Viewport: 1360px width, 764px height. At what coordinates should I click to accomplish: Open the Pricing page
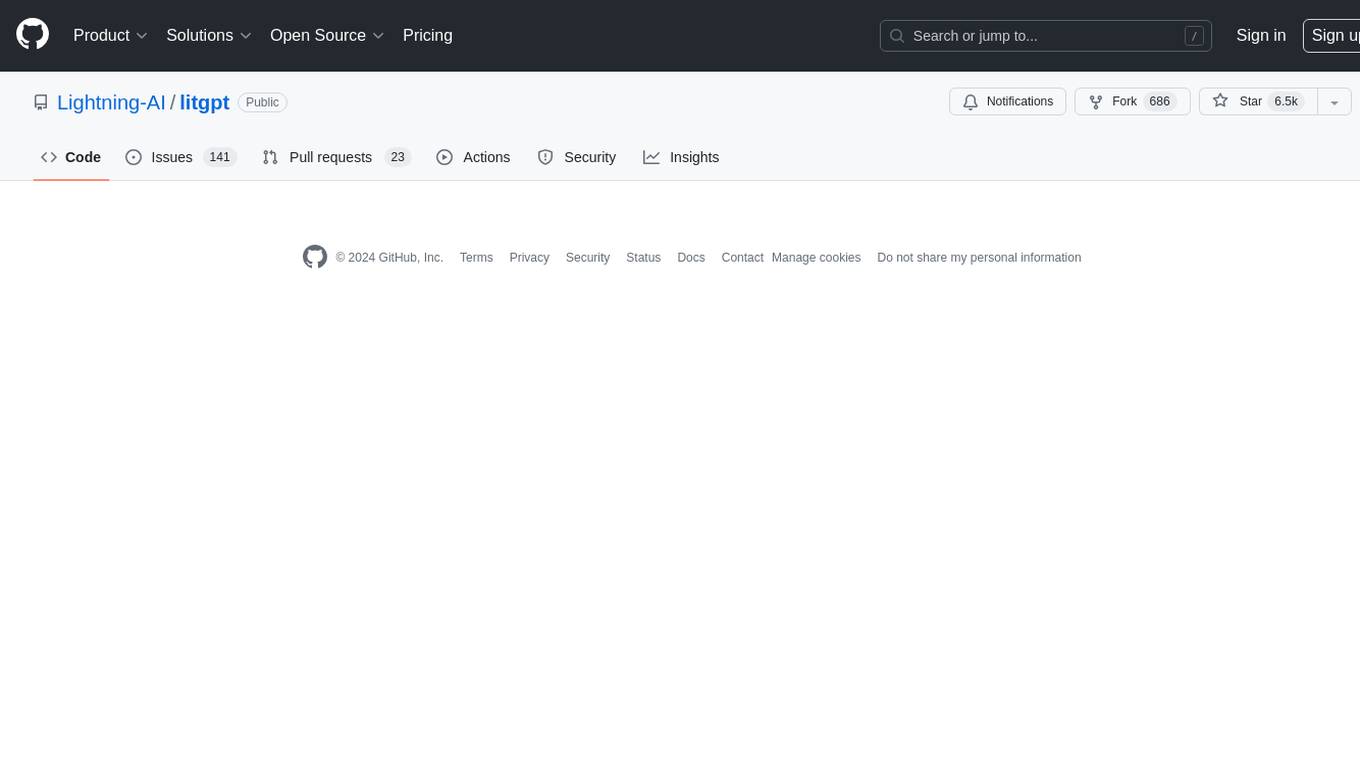(428, 35)
